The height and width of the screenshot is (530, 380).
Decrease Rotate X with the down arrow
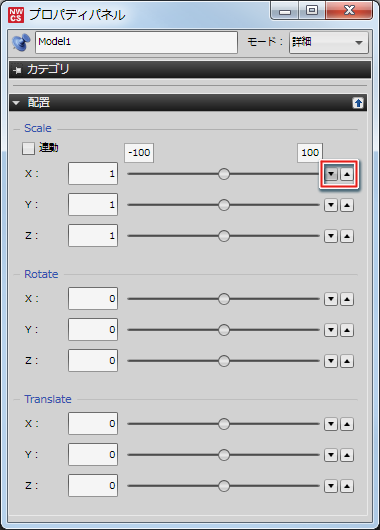coord(331,299)
